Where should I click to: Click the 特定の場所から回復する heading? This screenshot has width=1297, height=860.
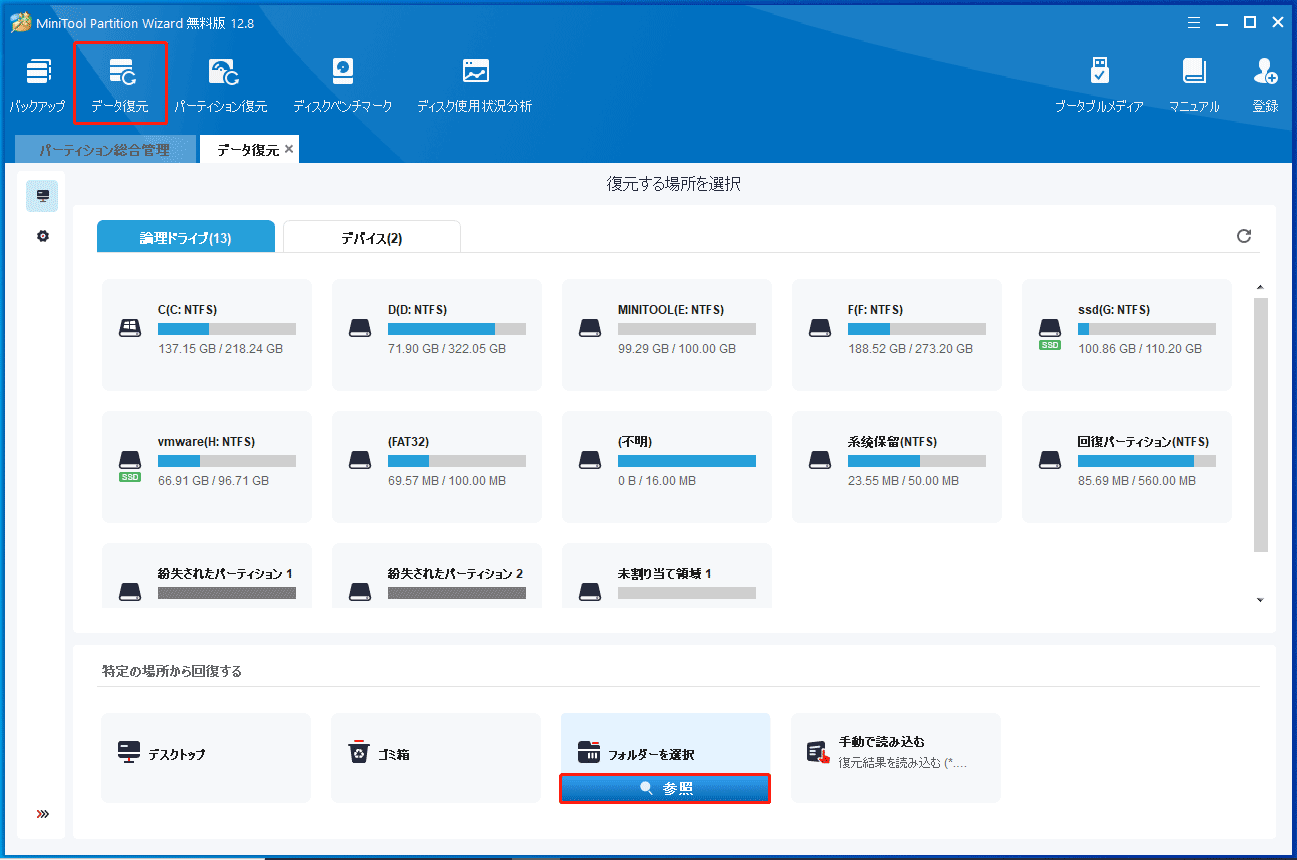(172, 671)
